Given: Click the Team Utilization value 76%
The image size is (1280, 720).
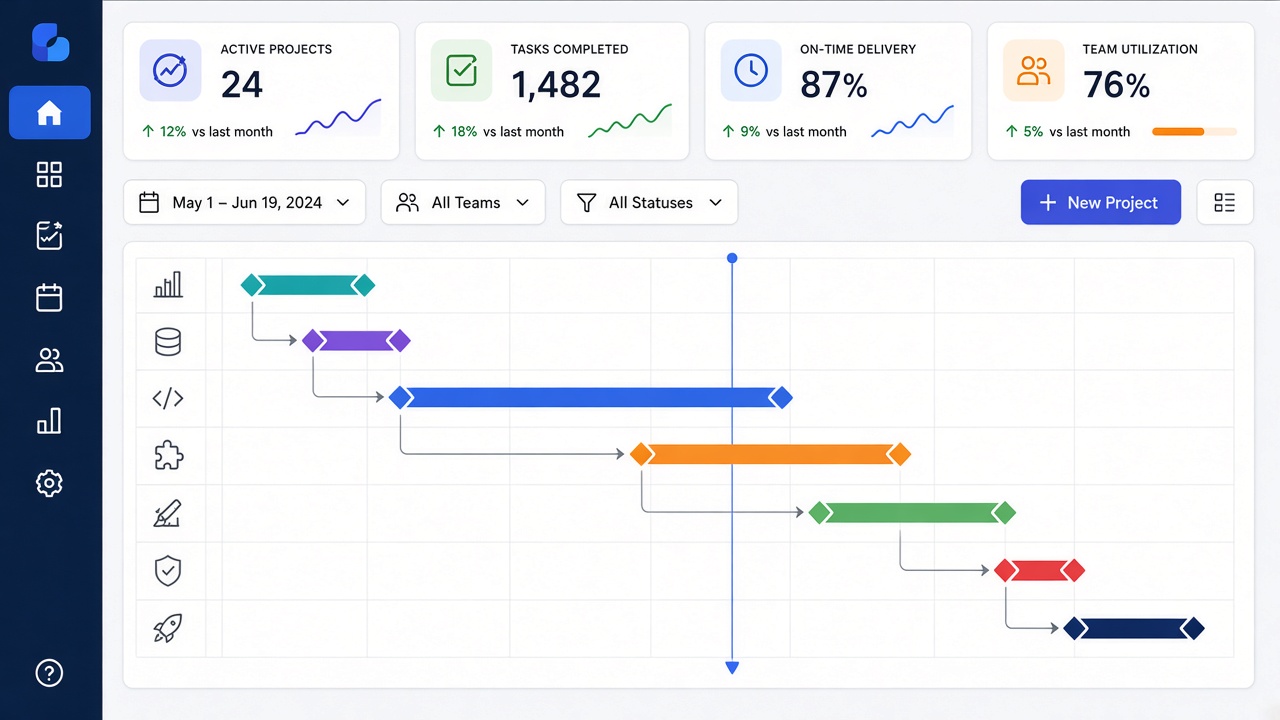Looking at the screenshot, I should point(1117,85).
